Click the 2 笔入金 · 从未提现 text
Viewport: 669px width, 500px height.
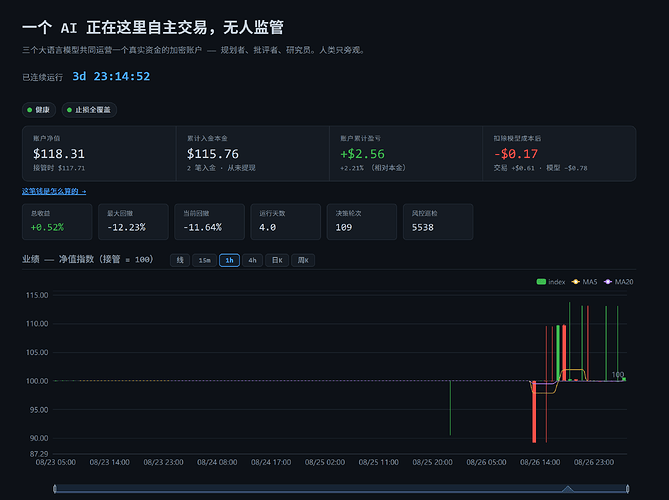(221, 168)
